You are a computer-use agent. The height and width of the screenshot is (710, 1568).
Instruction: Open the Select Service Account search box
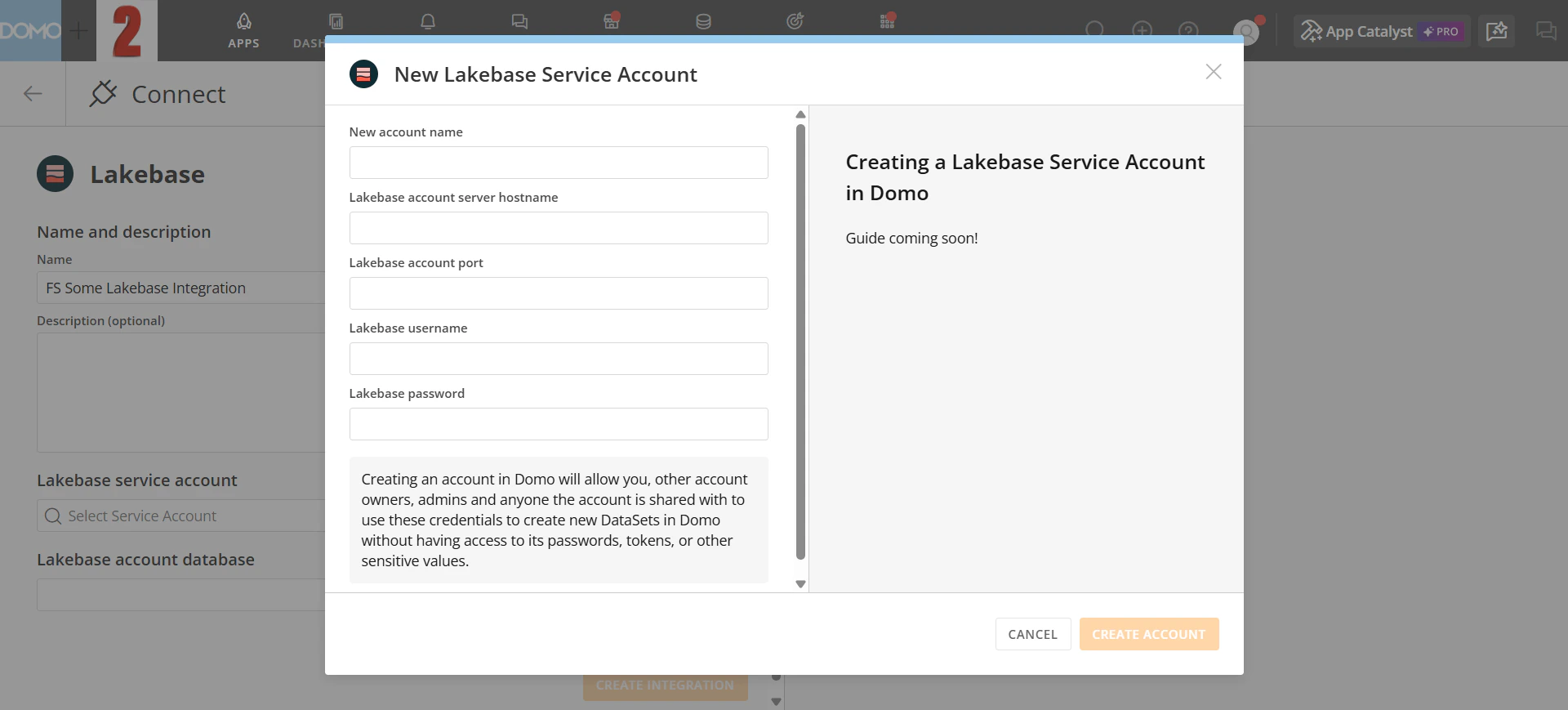181,516
